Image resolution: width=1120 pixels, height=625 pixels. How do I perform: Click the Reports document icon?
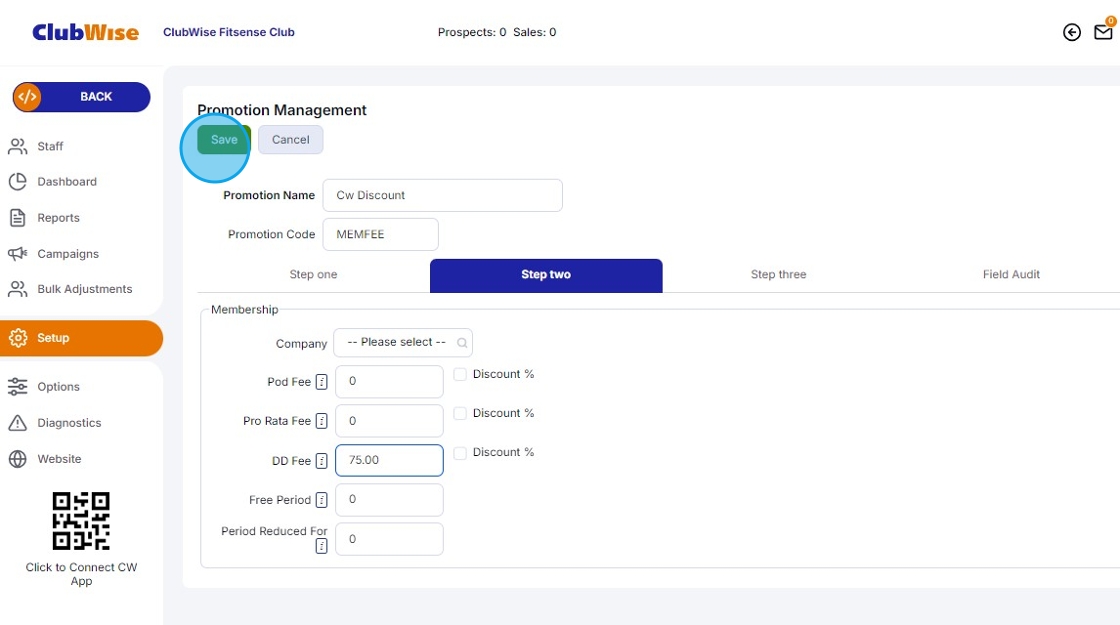[18, 218]
